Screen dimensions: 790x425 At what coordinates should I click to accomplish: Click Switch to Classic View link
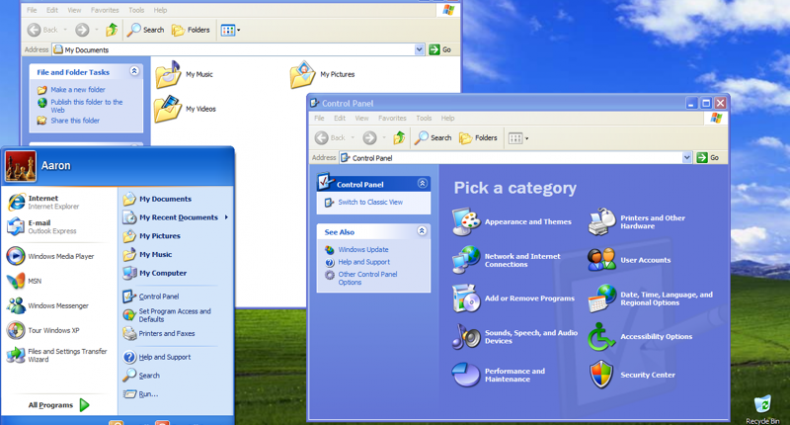click(x=369, y=202)
